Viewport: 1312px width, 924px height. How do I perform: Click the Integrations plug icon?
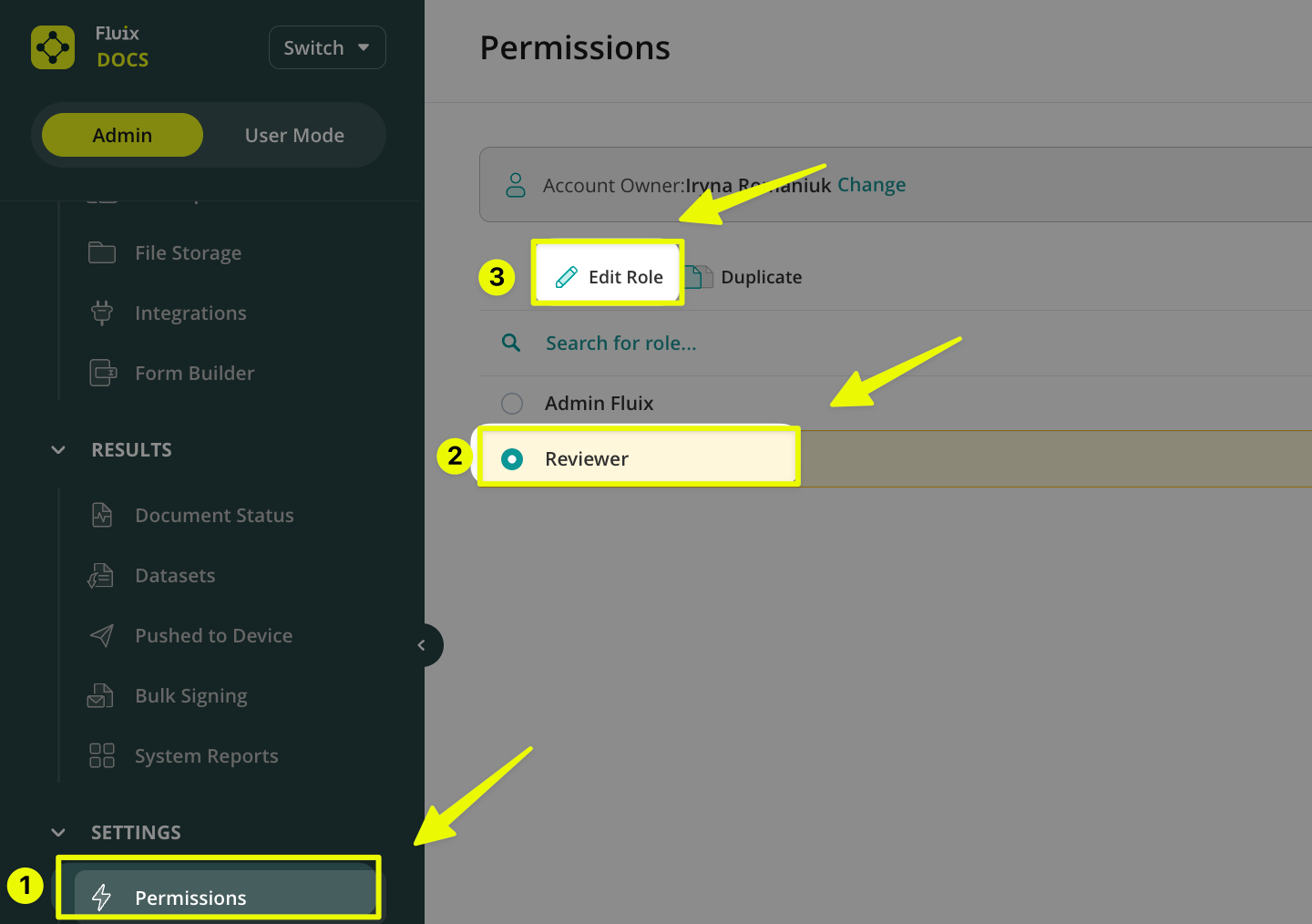click(x=102, y=313)
